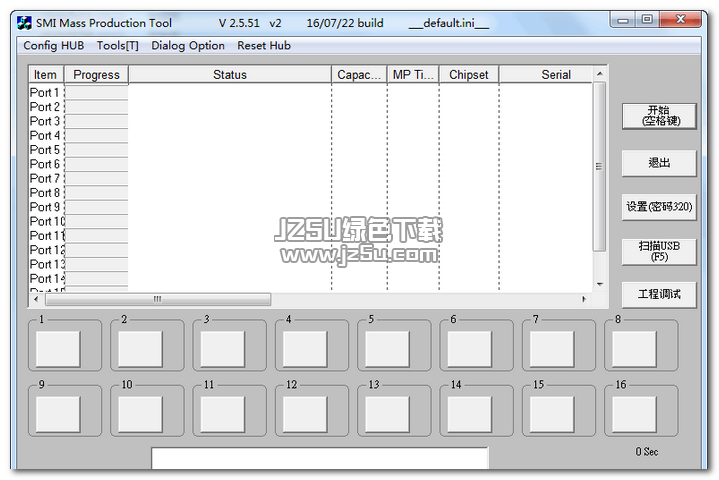The width and height of the screenshot is (719, 480).
Task: Click the Port 1 progress bar
Action: pyautogui.click(x=96, y=93)
